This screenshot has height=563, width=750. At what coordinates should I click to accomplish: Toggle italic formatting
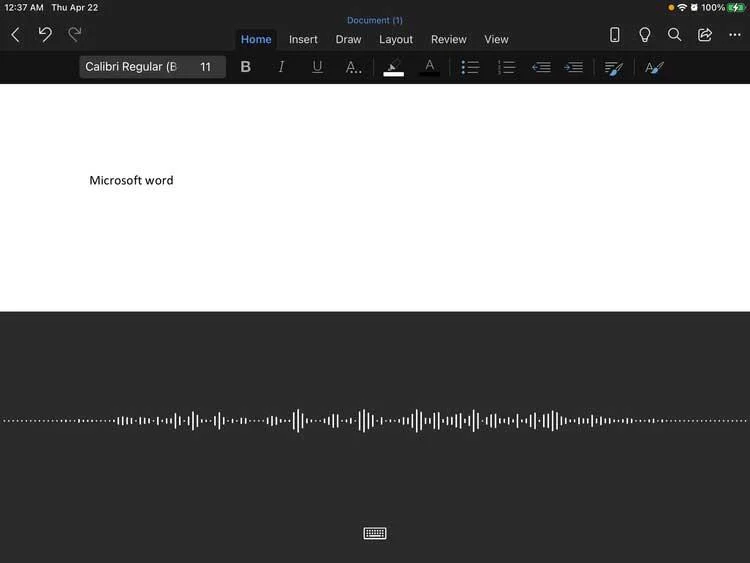(281, 66)
